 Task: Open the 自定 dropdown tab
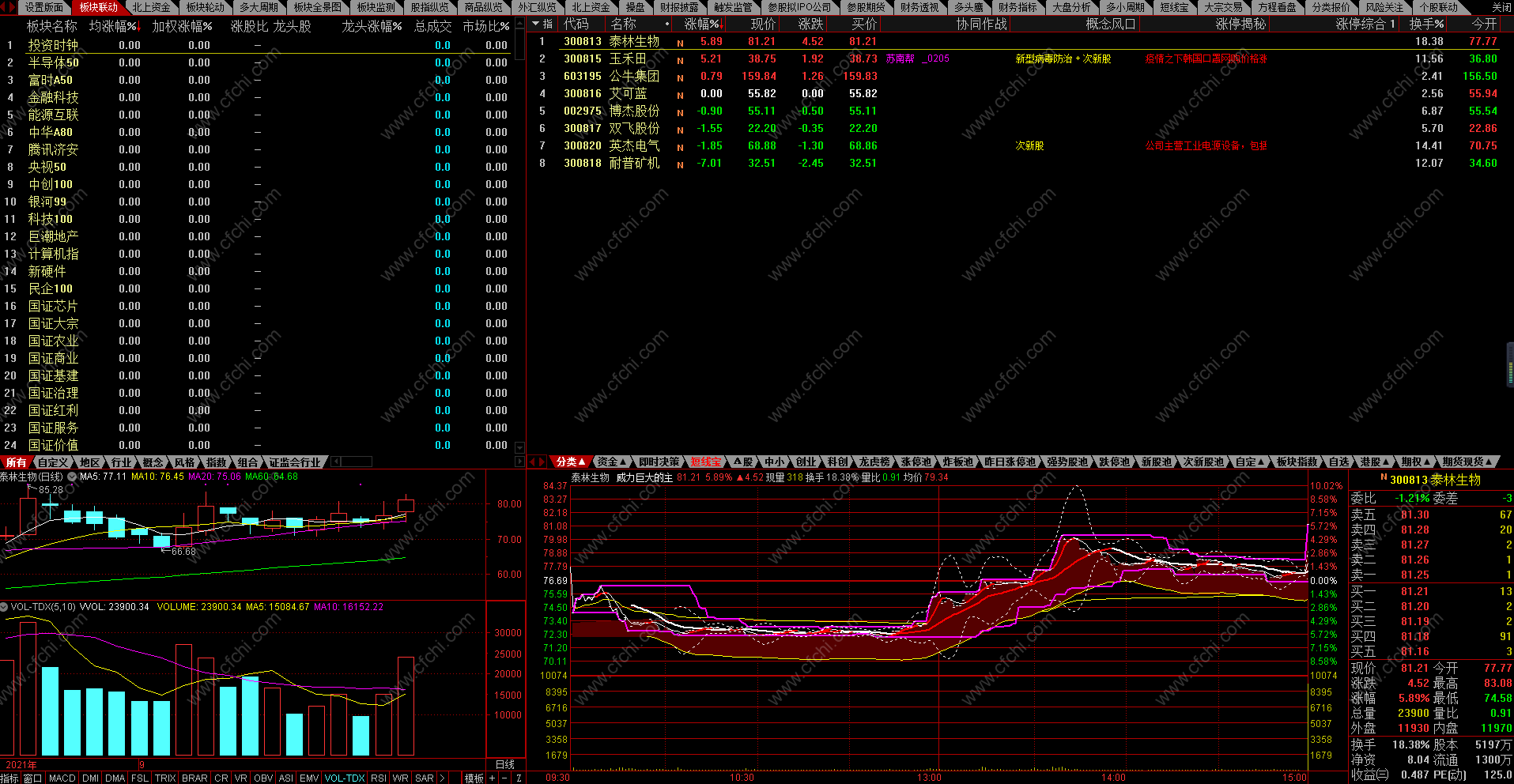point(1250,462)
